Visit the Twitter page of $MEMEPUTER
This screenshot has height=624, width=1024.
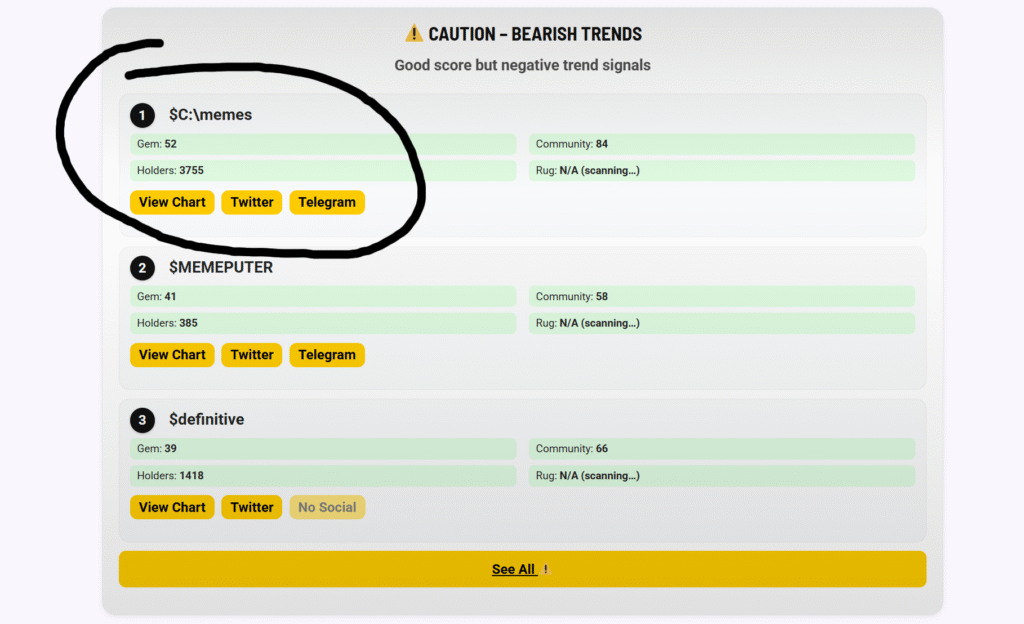pos(252,355)
